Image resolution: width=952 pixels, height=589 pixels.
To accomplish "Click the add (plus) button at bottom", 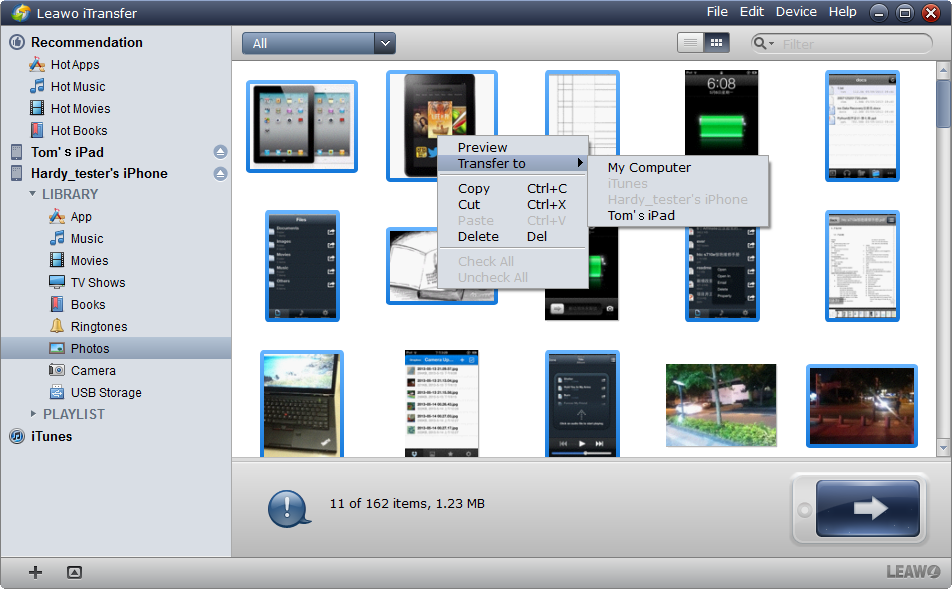I will coord(35,572).
